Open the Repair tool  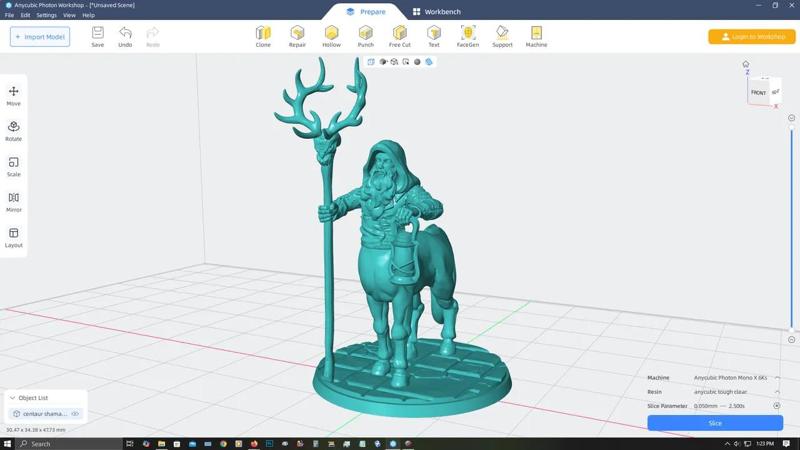click(x=297, y=37)
